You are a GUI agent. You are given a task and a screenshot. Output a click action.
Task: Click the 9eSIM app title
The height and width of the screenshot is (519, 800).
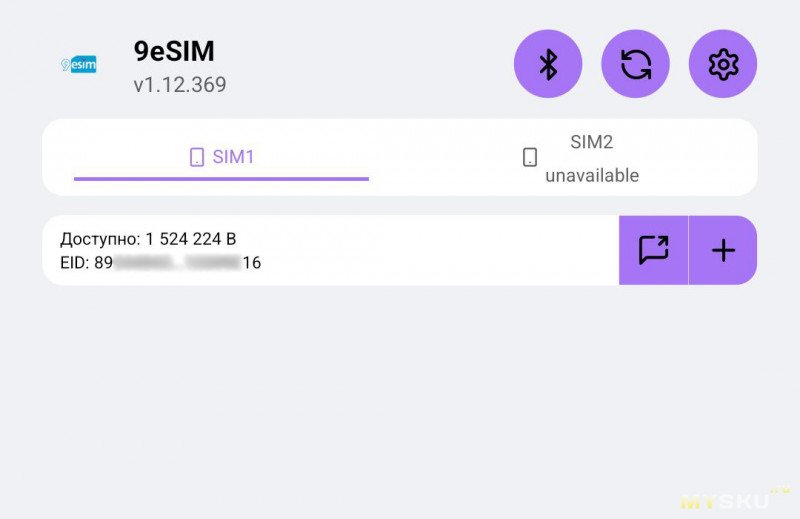[x=174, y=52]
